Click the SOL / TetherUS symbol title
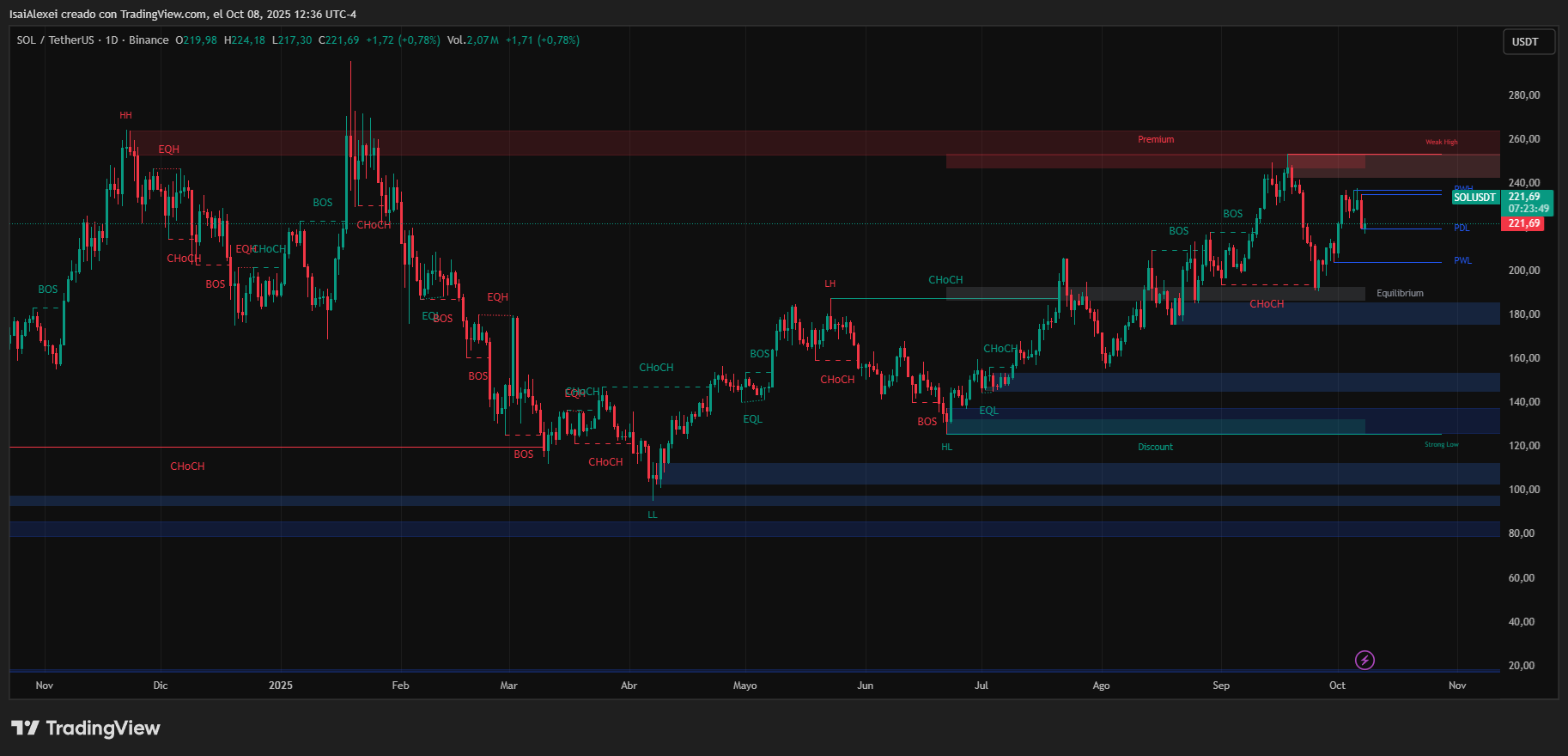 pyautogui.click(x=55, y=40)
